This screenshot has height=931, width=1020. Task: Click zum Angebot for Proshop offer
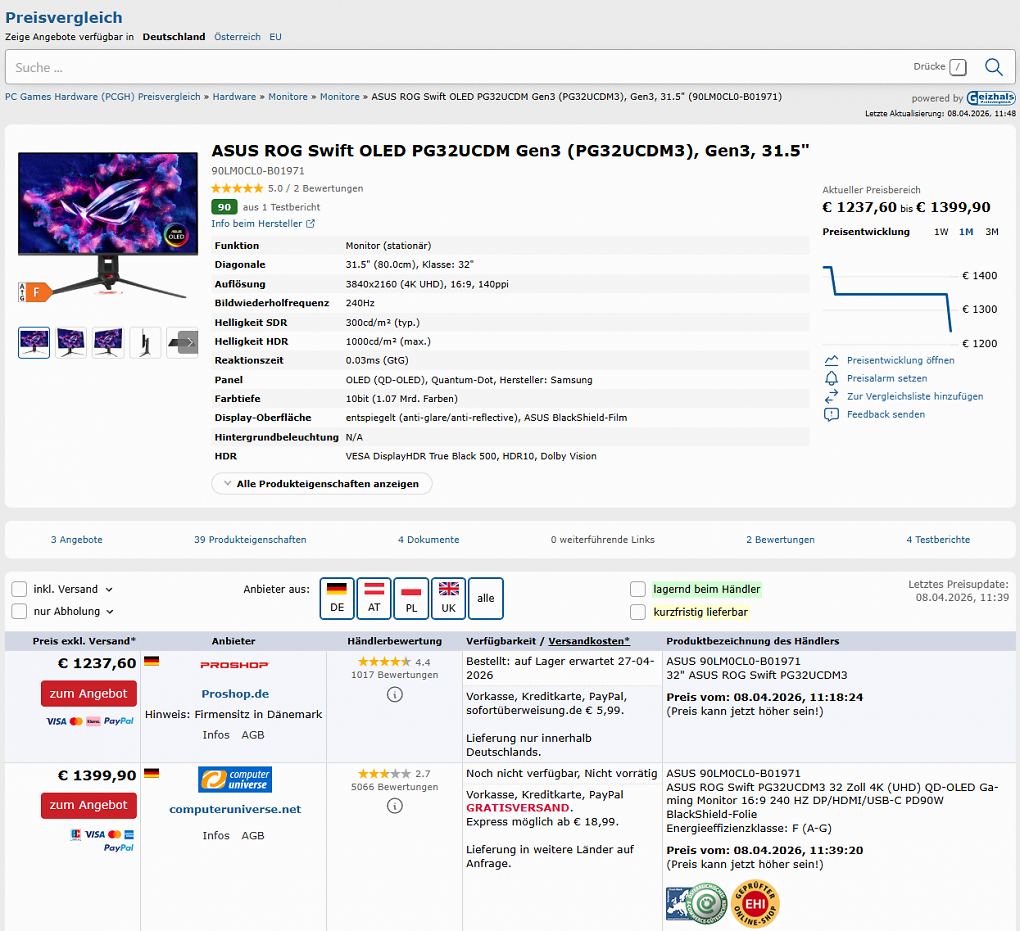88,694
